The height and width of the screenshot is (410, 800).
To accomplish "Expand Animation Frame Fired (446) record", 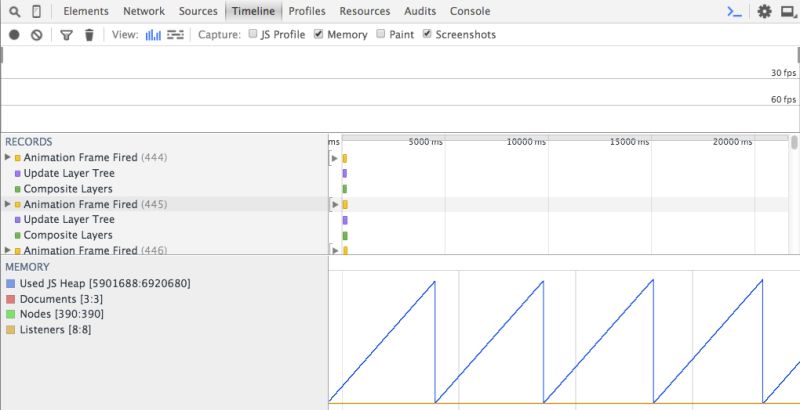I will click(7, 250).
